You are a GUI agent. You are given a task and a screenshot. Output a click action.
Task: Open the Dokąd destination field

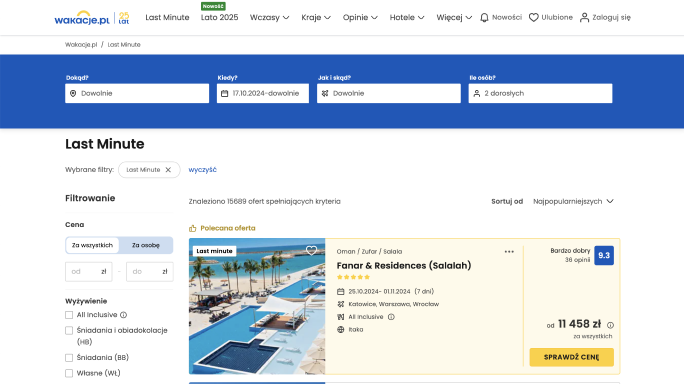point(137,93)
